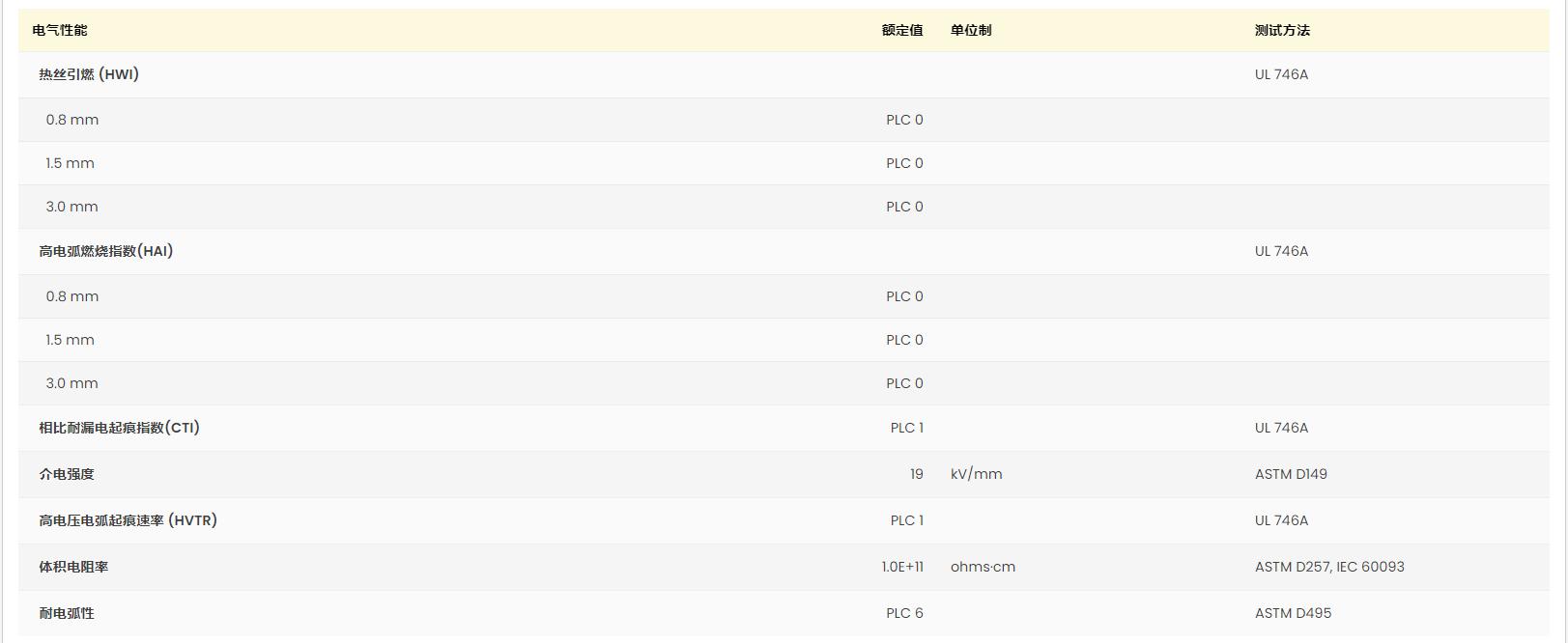Click the 0.8 mm row under 热丝引燃 (HWI)
Screen dimensions: 1568x643
click(x=72, y=120)
